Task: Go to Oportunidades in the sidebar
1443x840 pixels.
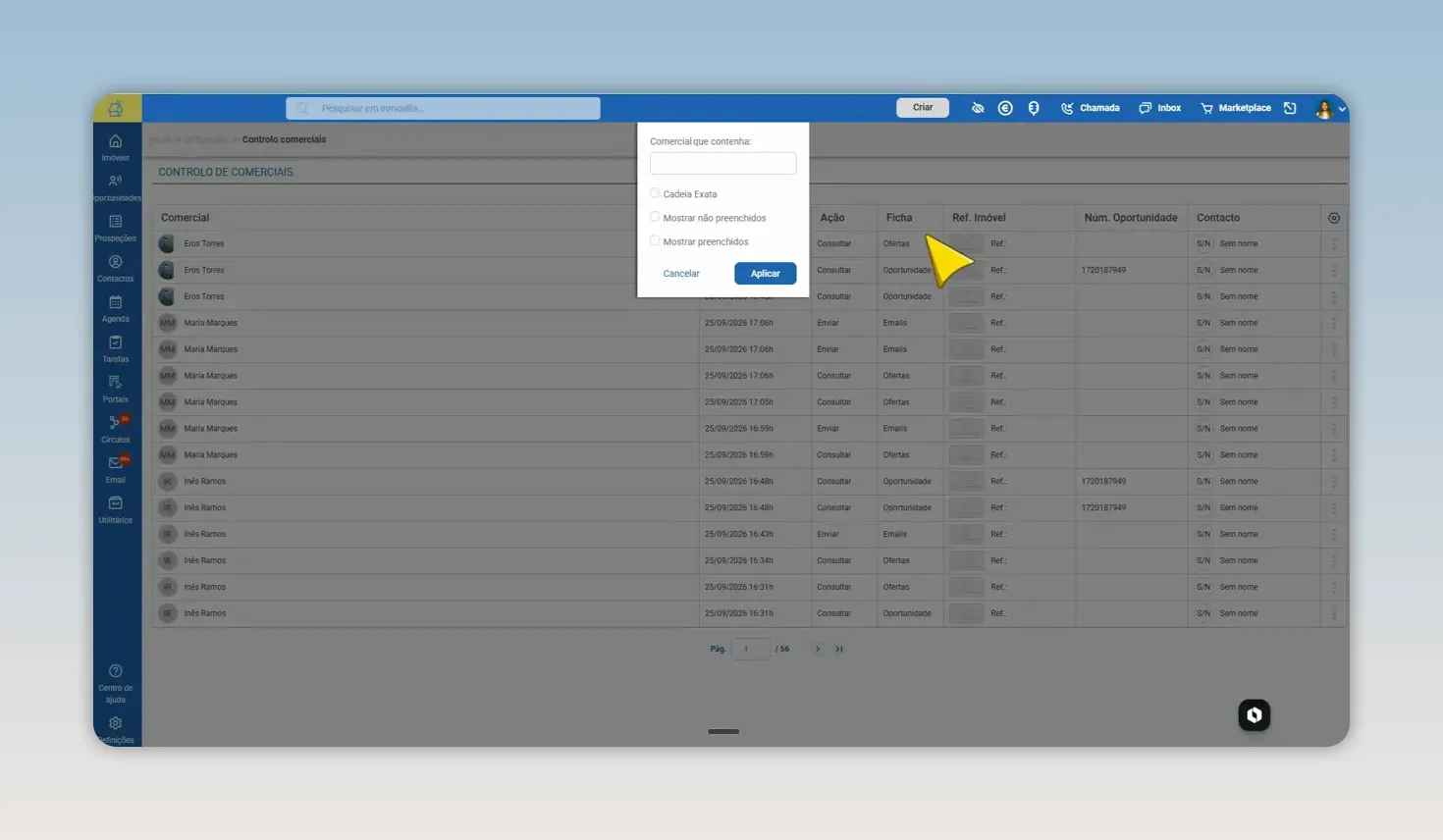Action: point(116,187)
